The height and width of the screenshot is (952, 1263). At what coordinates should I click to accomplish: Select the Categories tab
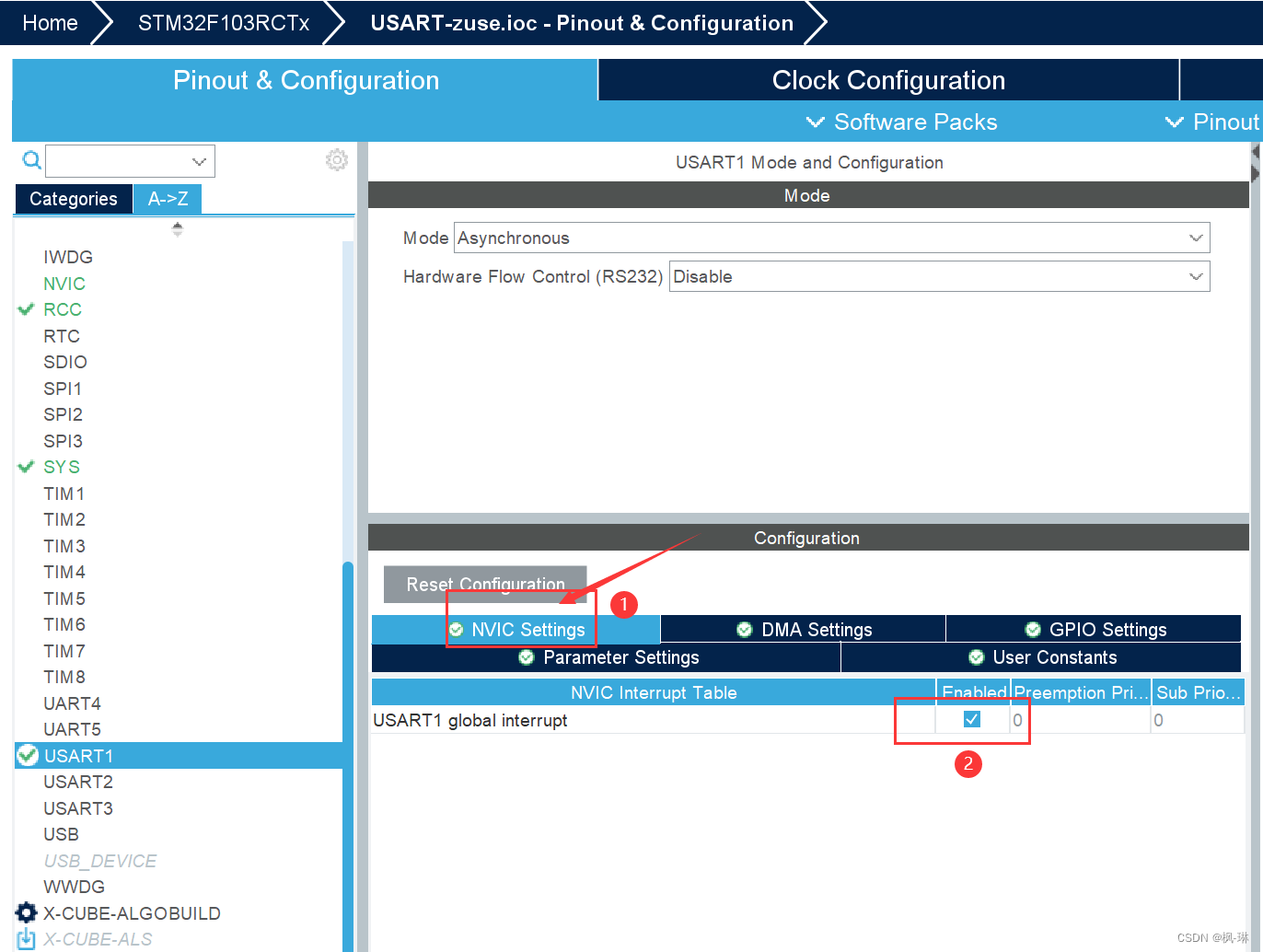point(74,199)
